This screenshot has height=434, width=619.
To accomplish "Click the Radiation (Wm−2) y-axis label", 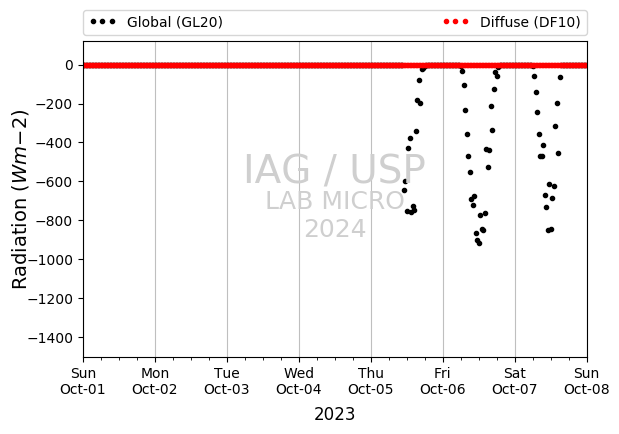I will tap(20, 200).
